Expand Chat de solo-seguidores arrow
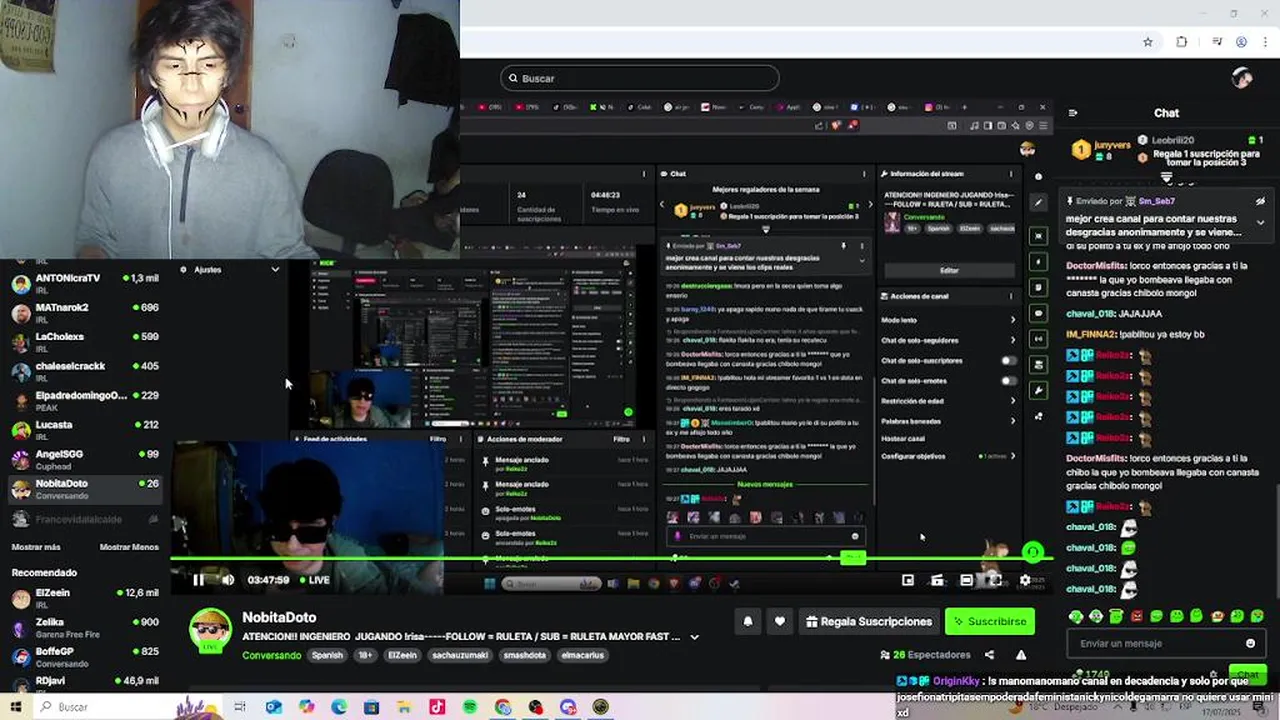The image size is (1280, 720). coord(1012,340)
